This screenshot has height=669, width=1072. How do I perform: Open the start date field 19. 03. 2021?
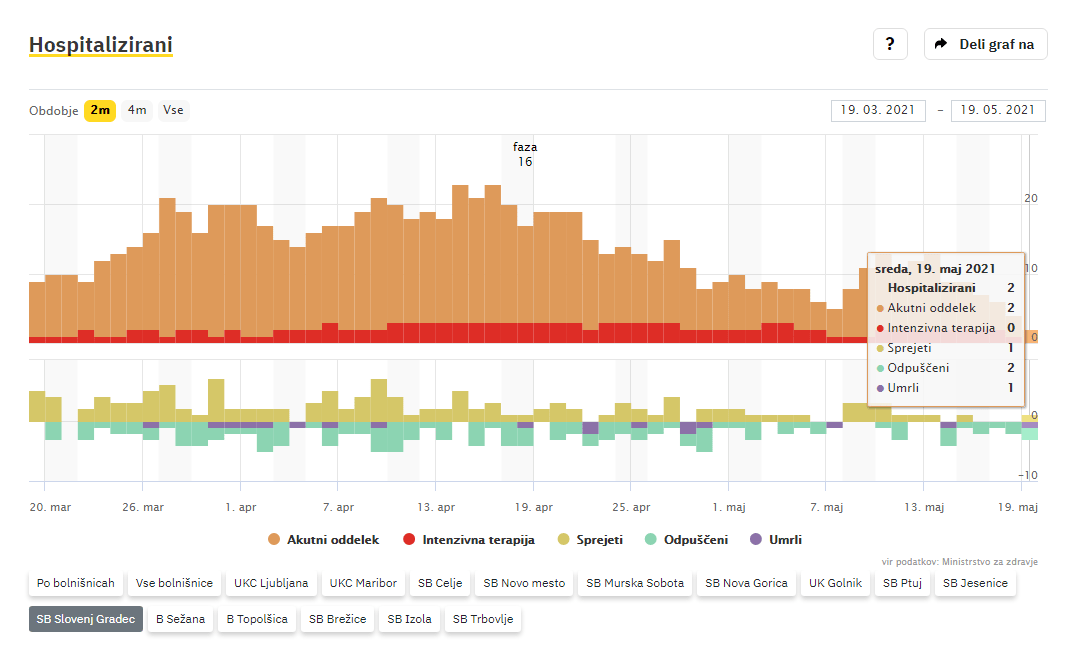click(x=878, y=111)
